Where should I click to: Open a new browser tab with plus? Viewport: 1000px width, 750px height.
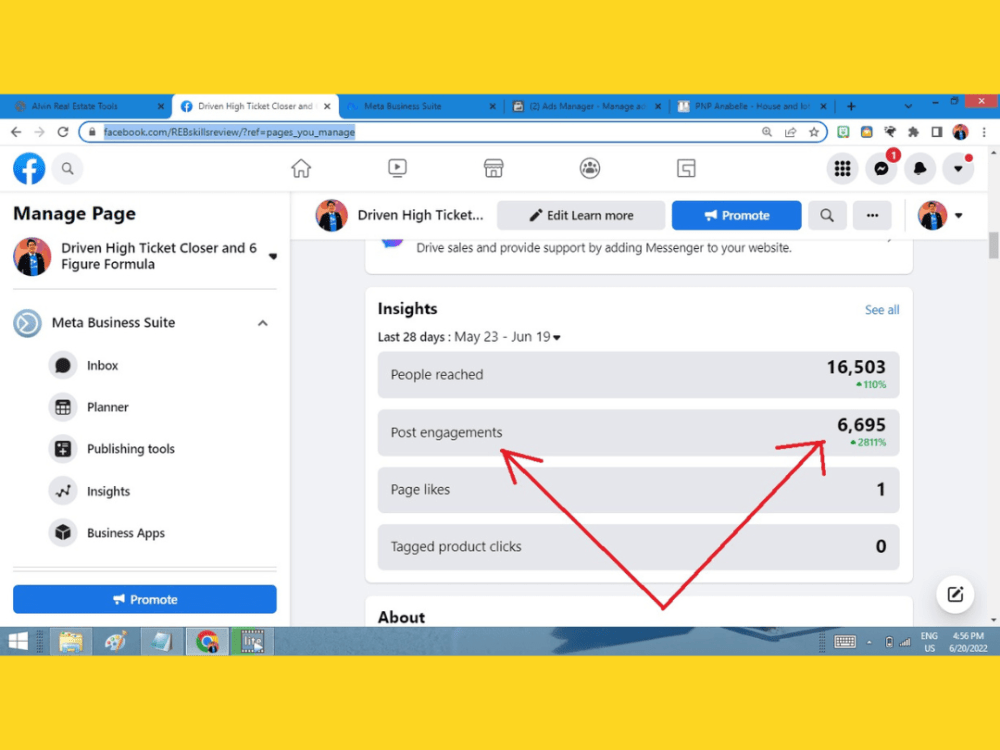click(851, 106)
